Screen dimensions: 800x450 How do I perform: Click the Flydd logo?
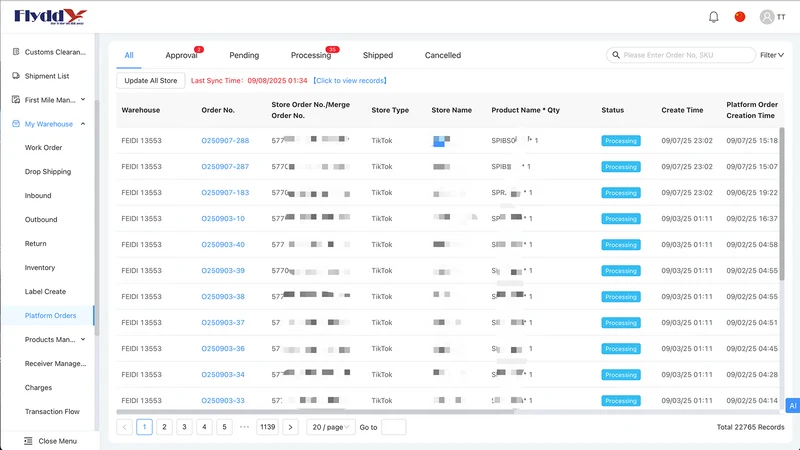pos(50,17)
